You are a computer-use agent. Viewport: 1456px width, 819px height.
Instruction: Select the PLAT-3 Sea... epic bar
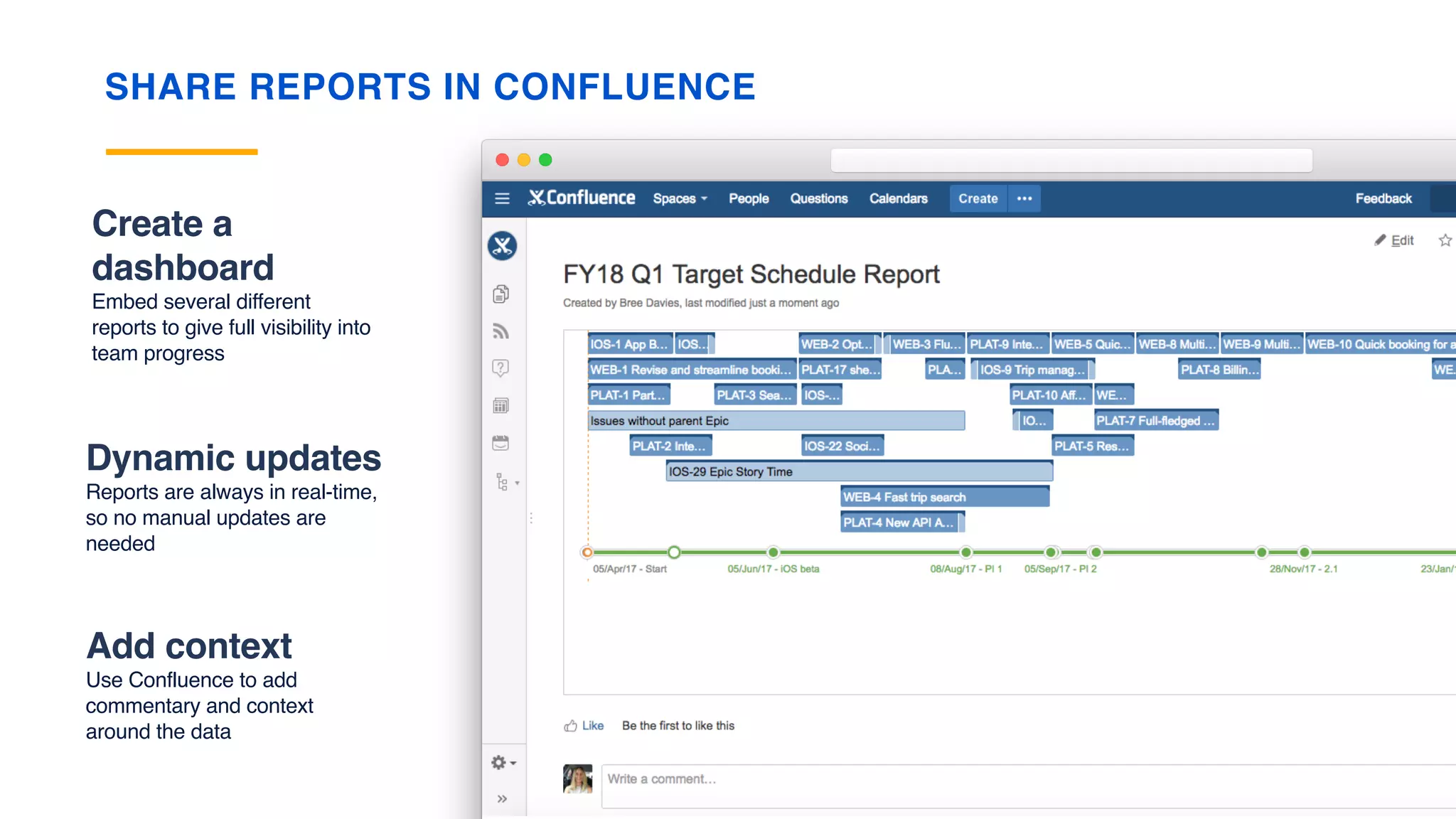pos(755,395)
